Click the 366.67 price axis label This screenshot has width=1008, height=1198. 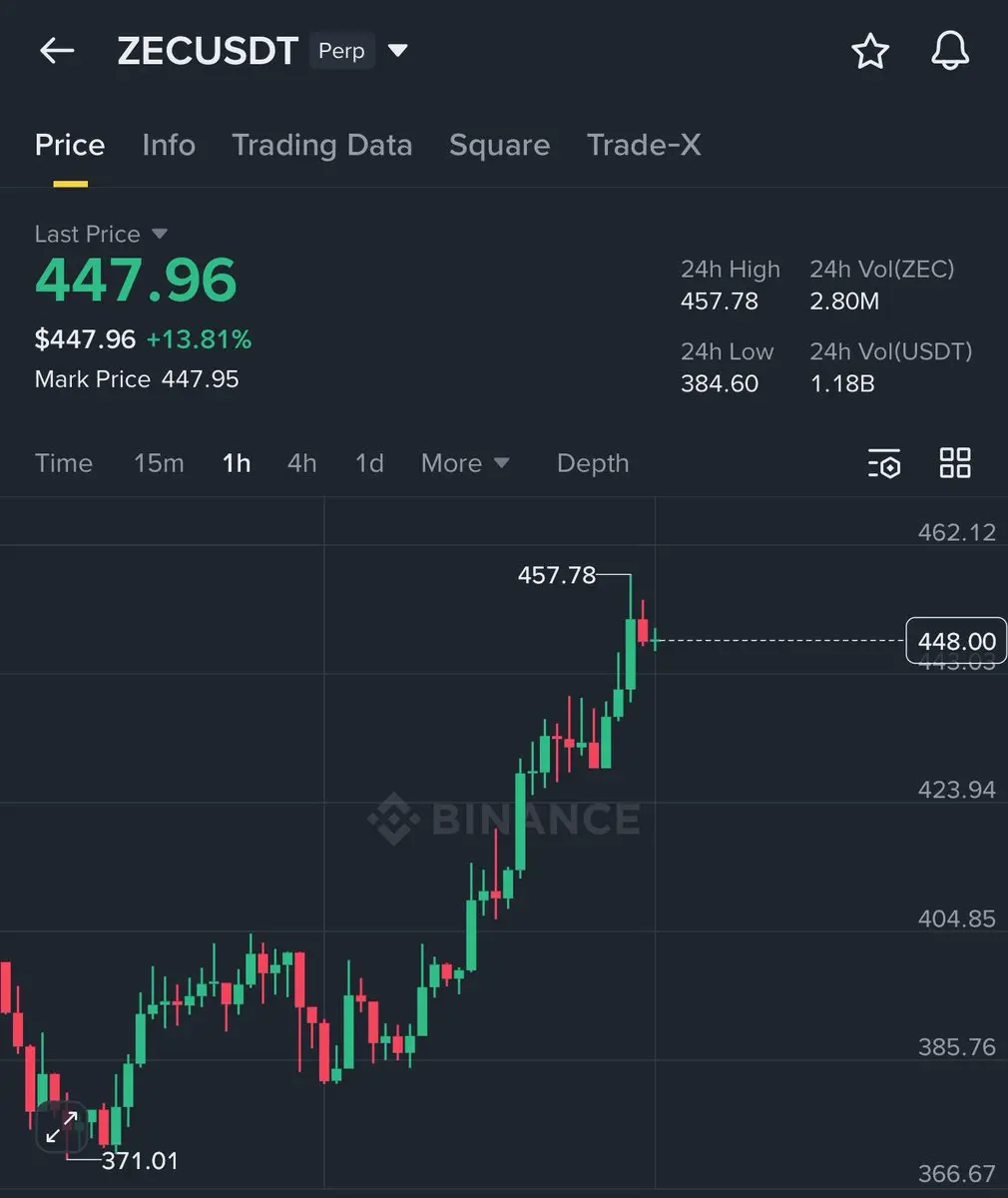956,1174
